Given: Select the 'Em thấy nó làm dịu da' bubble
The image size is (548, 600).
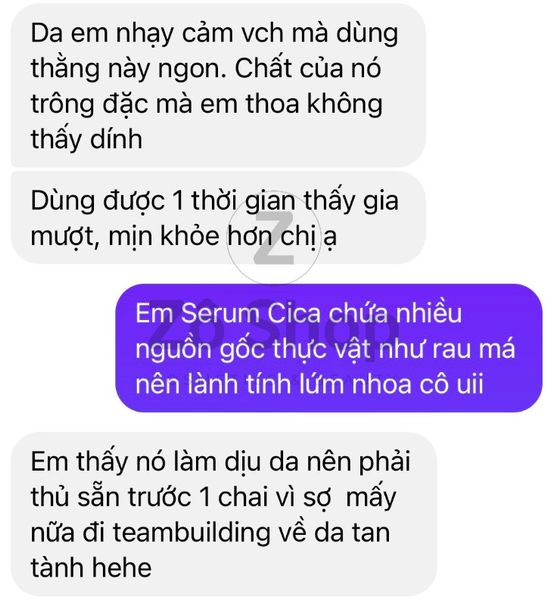Looking at the screenshot, I should coord(224,514).
